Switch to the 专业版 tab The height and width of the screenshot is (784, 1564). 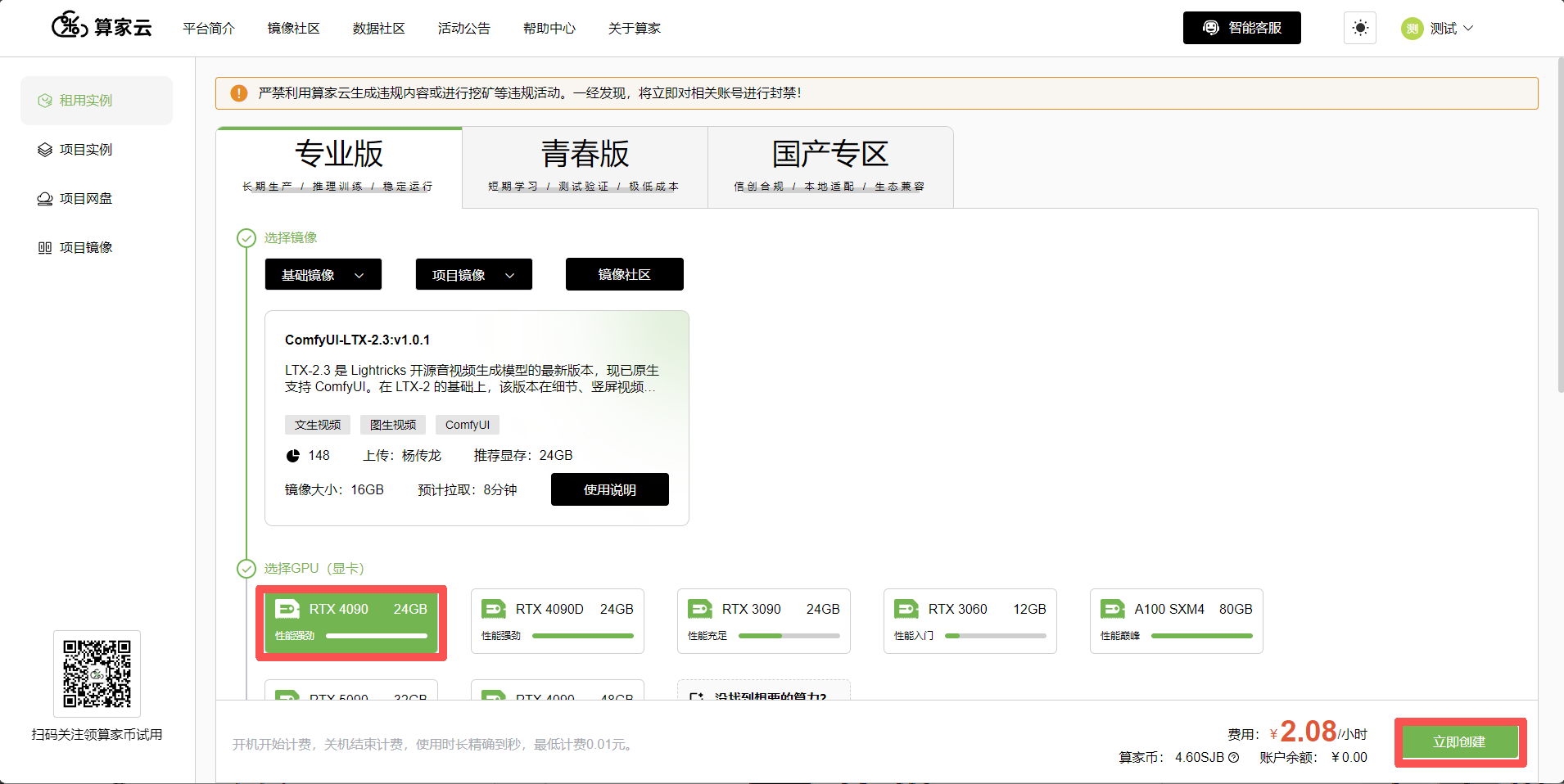click(x=339, y=168)
